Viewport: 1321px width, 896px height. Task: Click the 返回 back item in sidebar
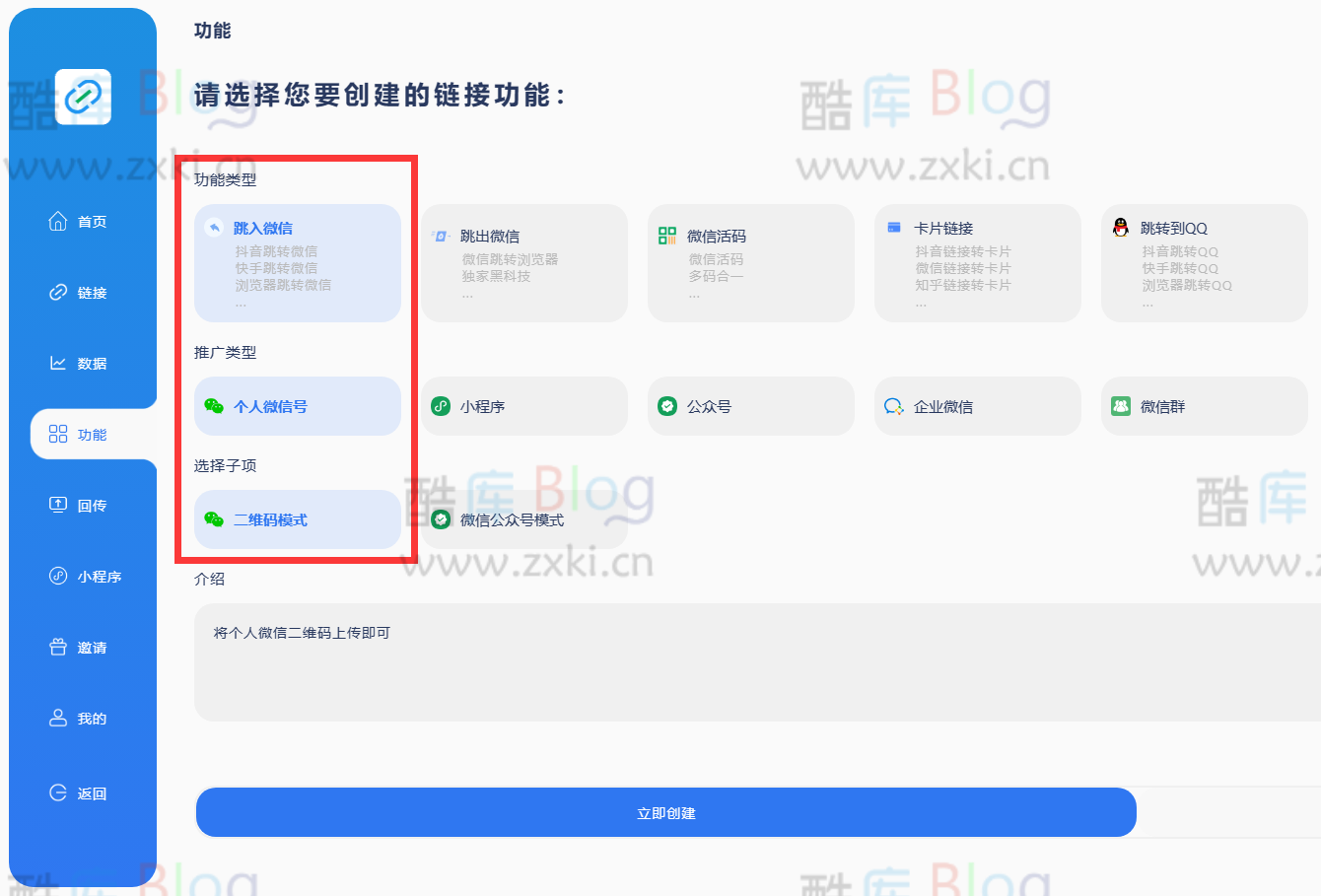pos(82,793)
